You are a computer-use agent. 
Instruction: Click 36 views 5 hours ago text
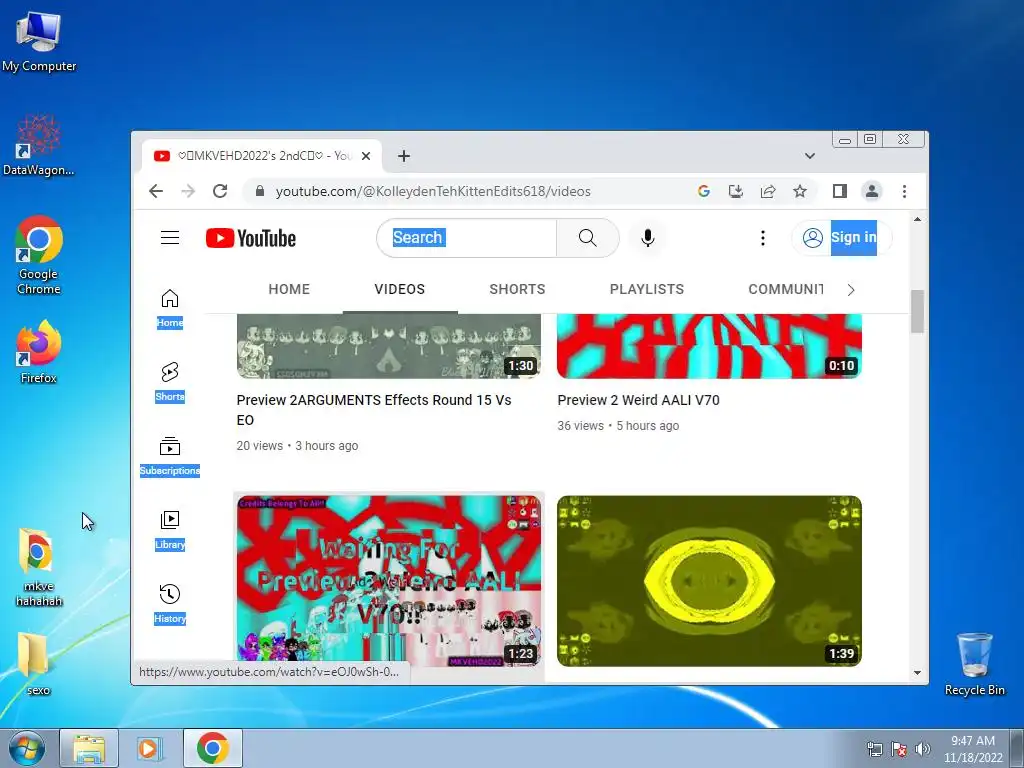618,426
